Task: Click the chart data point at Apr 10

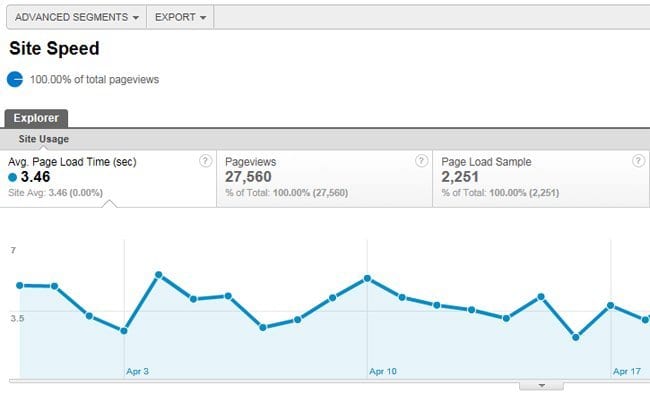Action: coord(367,278)
